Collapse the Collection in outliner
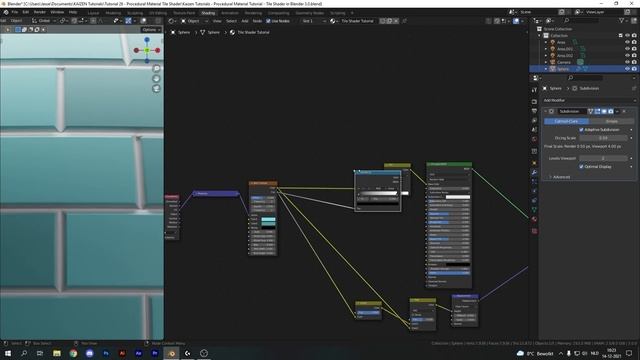 click(540, 36)
